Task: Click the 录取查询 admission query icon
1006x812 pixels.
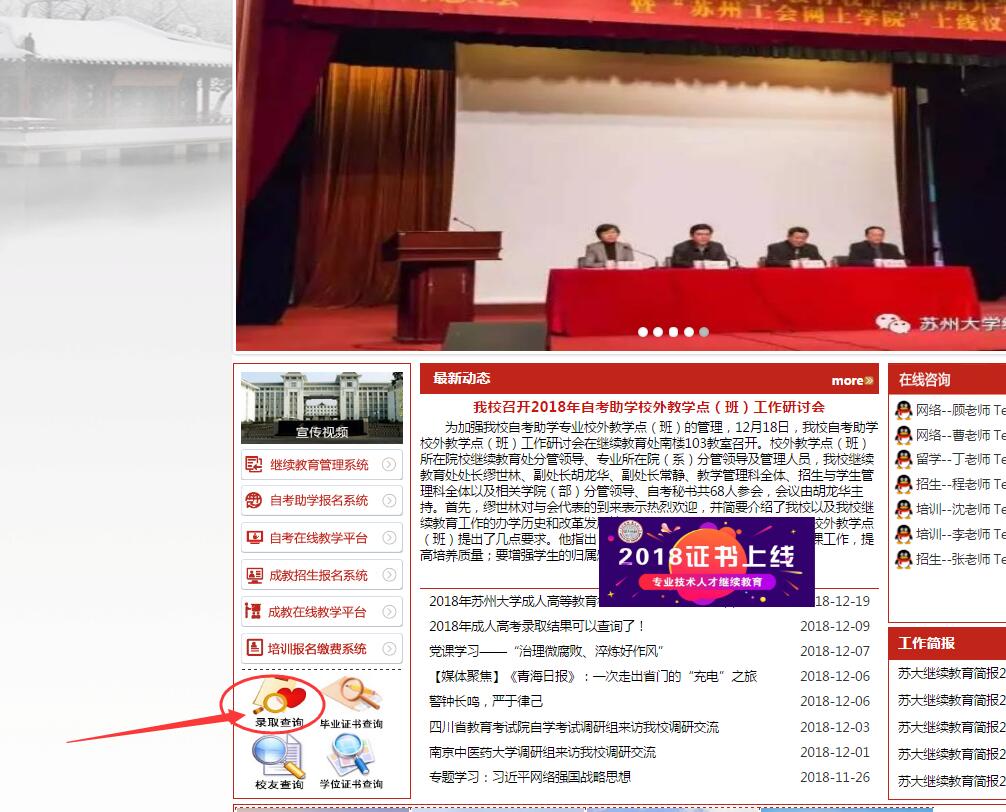Action: click(x=277, y=698)
